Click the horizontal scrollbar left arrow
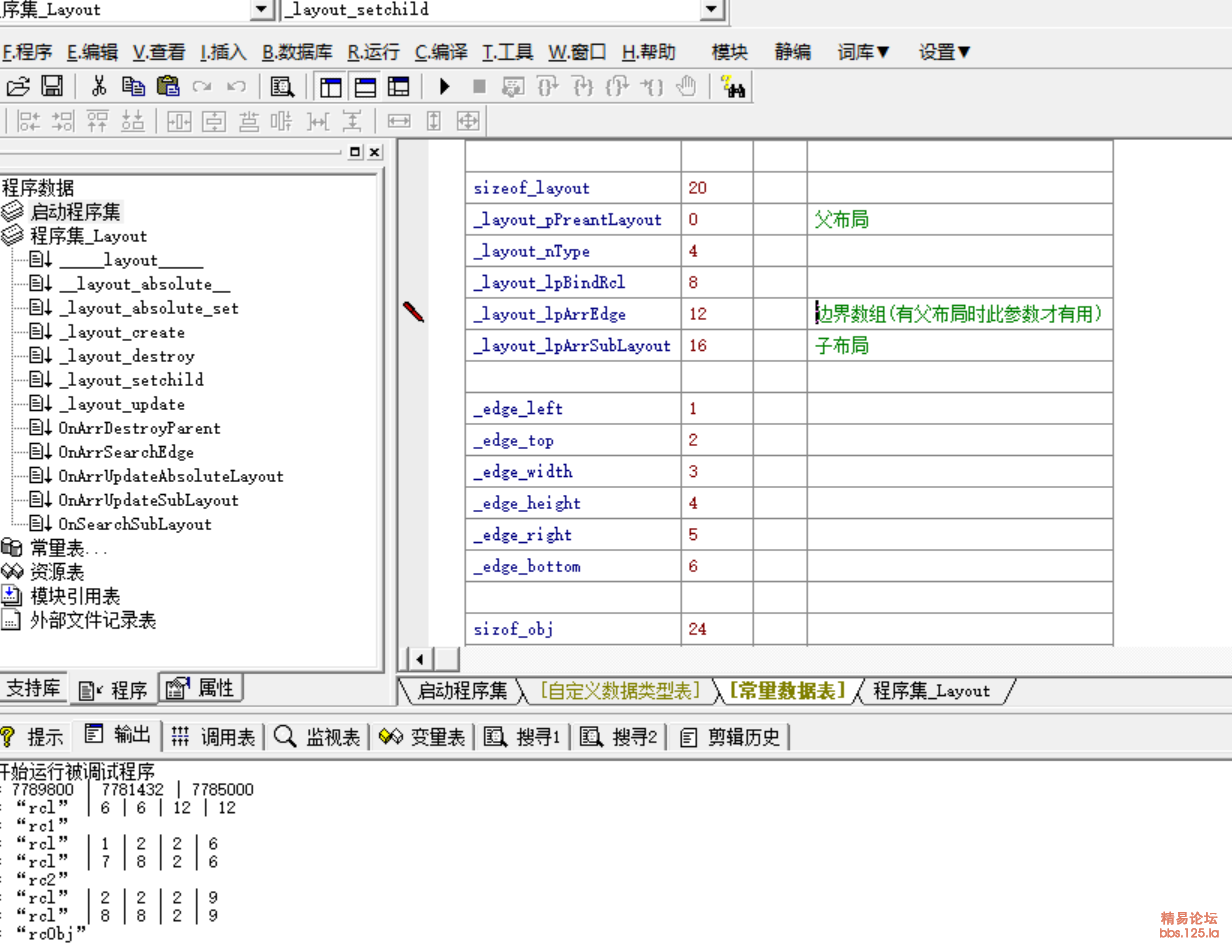 [x=420, y=659]
